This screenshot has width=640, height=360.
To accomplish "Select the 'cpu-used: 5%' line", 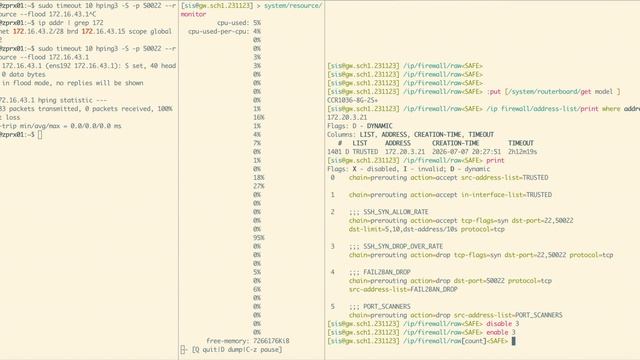I will [239, 23].
